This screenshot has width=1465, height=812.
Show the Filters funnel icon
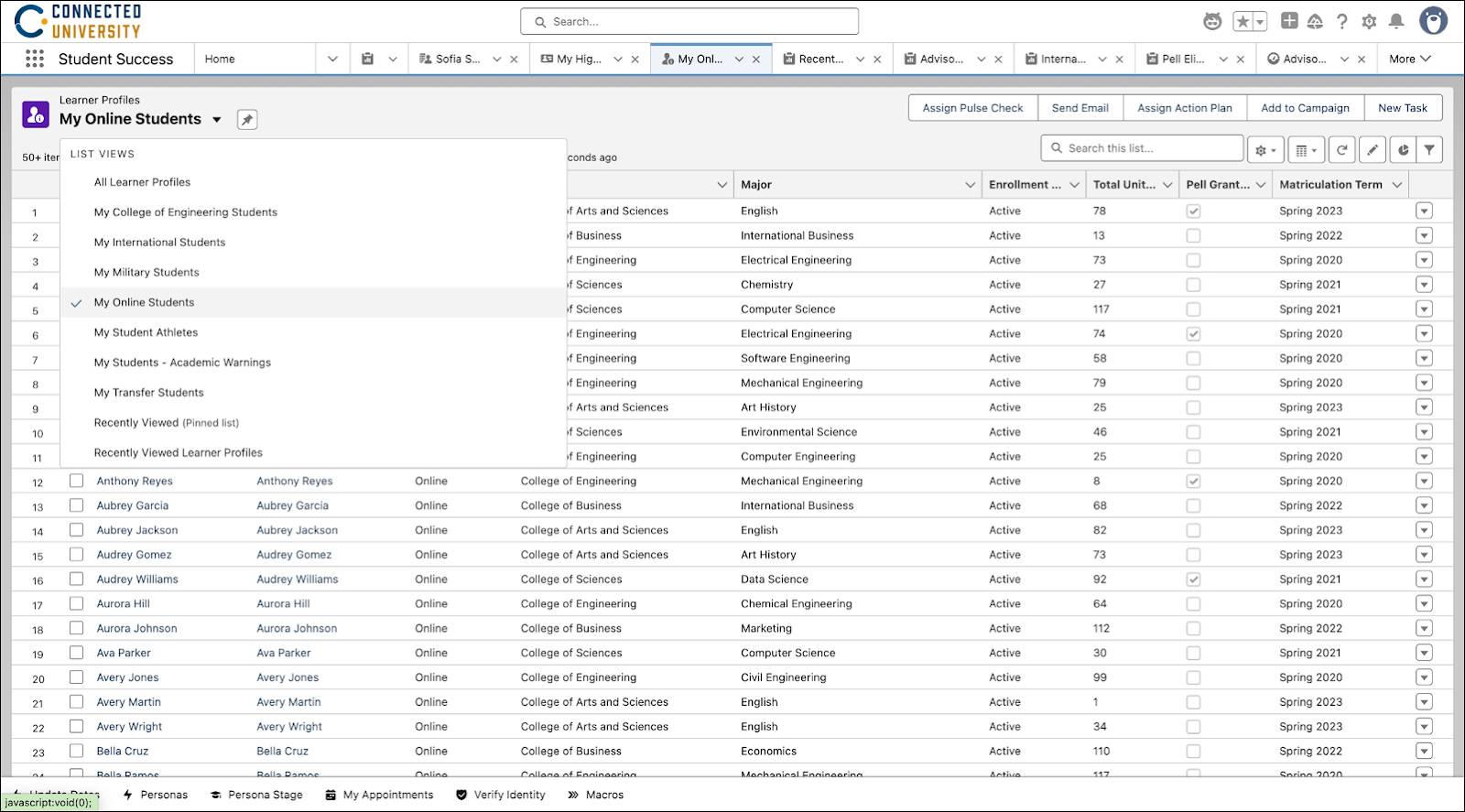coord(1429,150)
